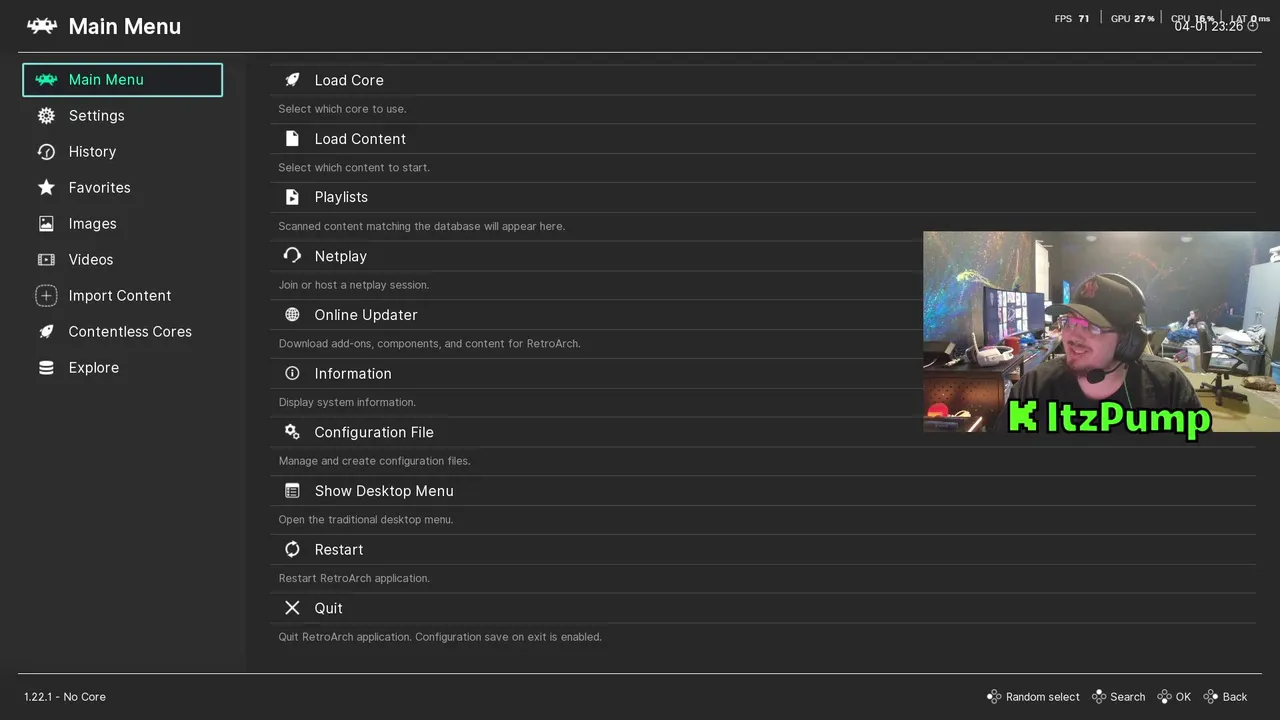Click the Online Updater globe icon
The width and height of the screenshot is (1280, 720).
coord(292,315)
